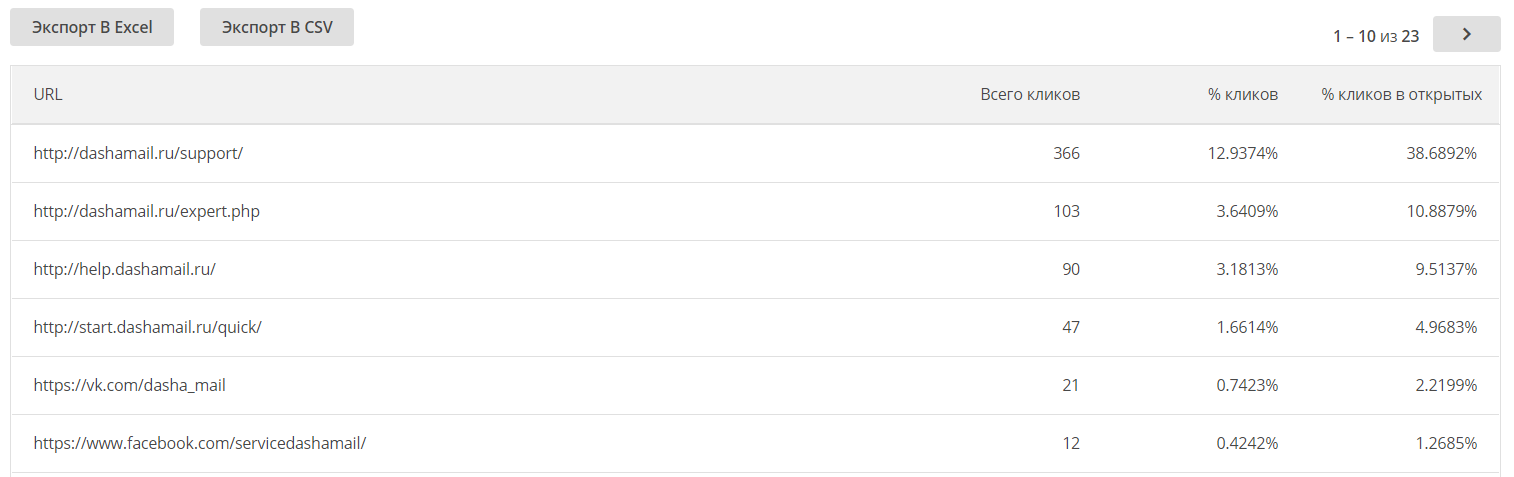Click the Экспорт в Excel button
Viewport: 1514px width, 477px height.
[92, 27]
